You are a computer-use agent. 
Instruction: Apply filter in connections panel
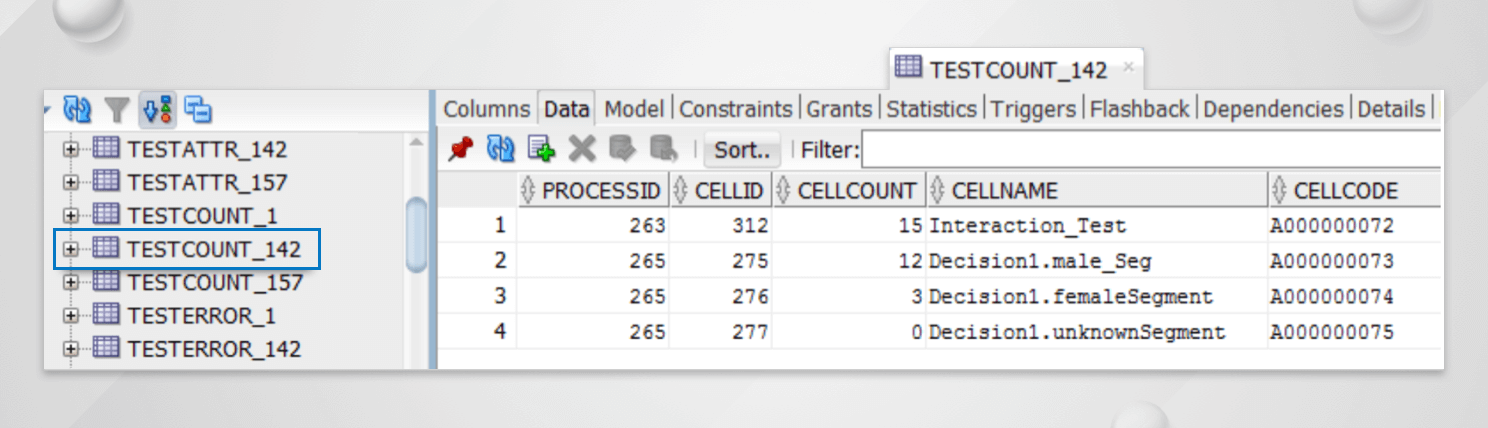coord(118,109)
